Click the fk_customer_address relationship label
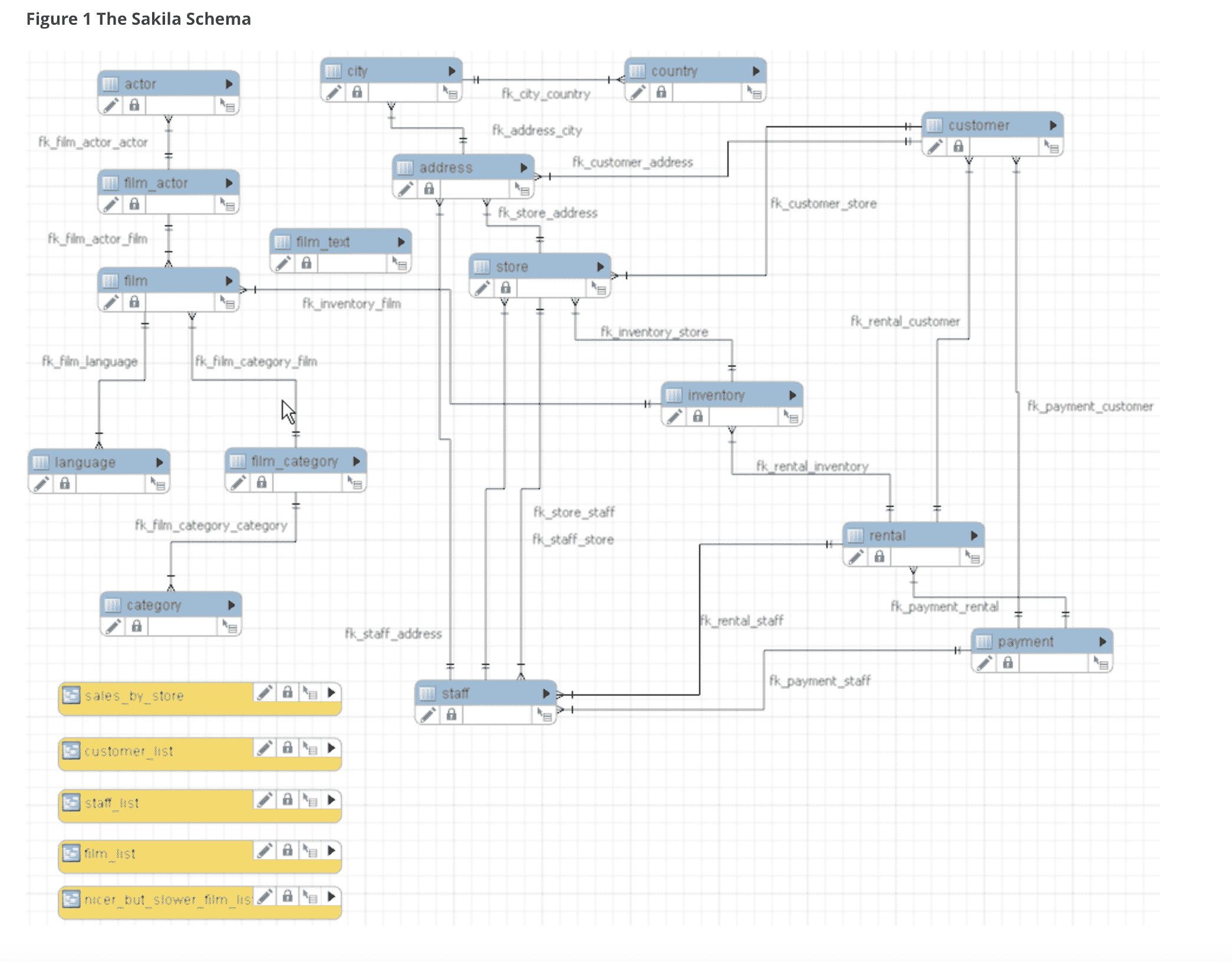This screenshot has height=962, width=1232. (633, 163)
